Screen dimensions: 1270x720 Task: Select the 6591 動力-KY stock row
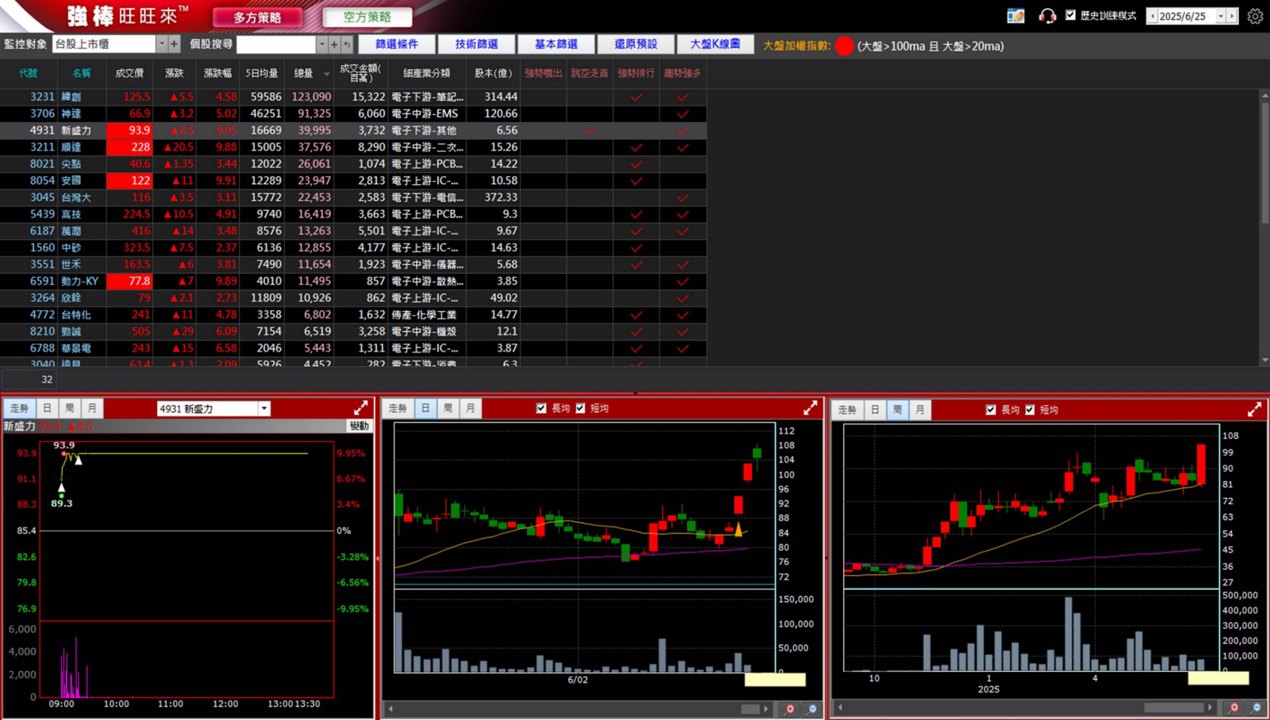point(353,282)
